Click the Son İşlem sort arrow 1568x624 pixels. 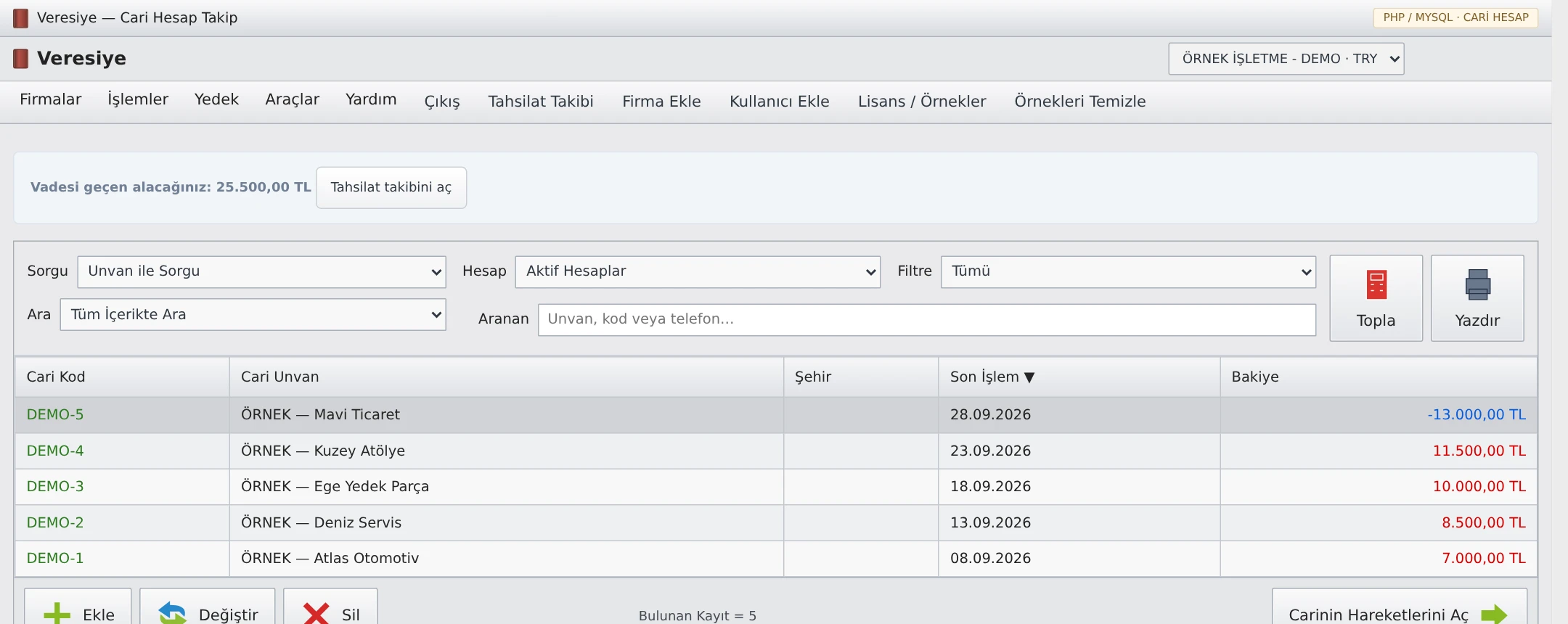(x=1029, y=377)
